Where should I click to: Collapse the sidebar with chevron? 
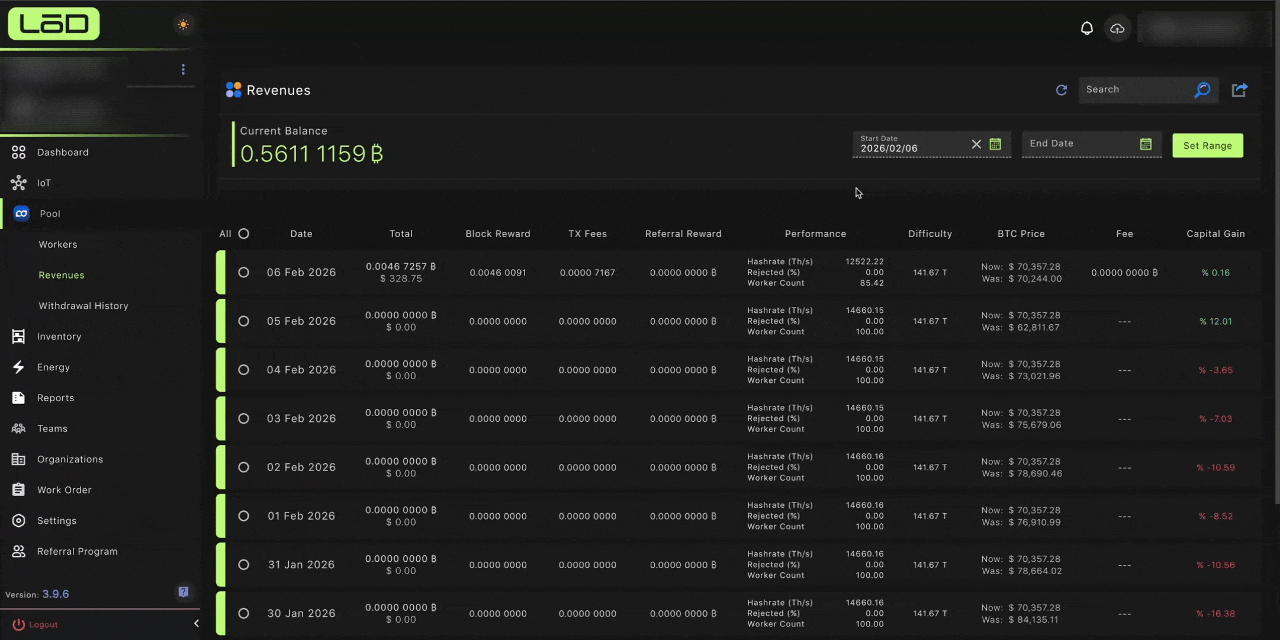pos(196,624)
